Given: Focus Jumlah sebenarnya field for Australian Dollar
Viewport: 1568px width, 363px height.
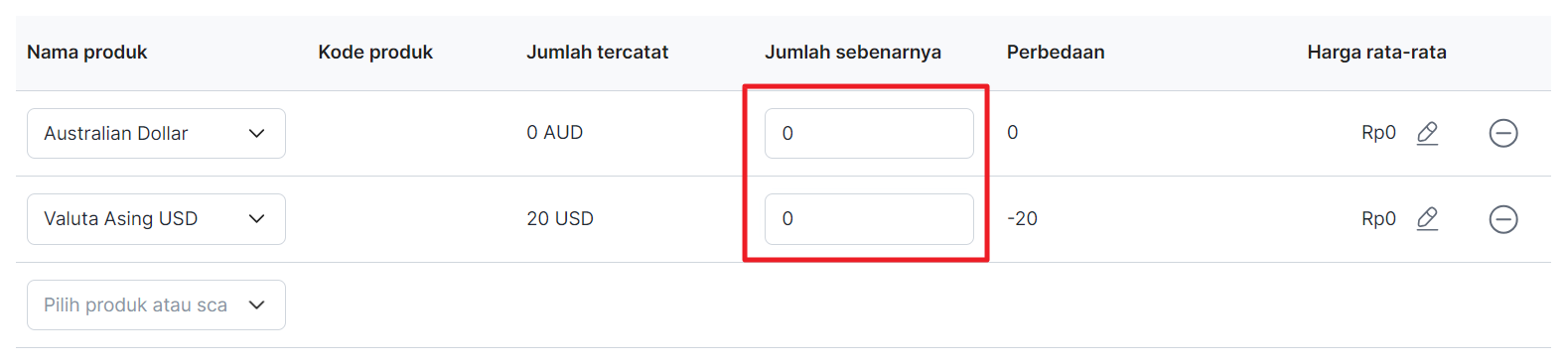Looking at the screenshot, I should 869,133.
